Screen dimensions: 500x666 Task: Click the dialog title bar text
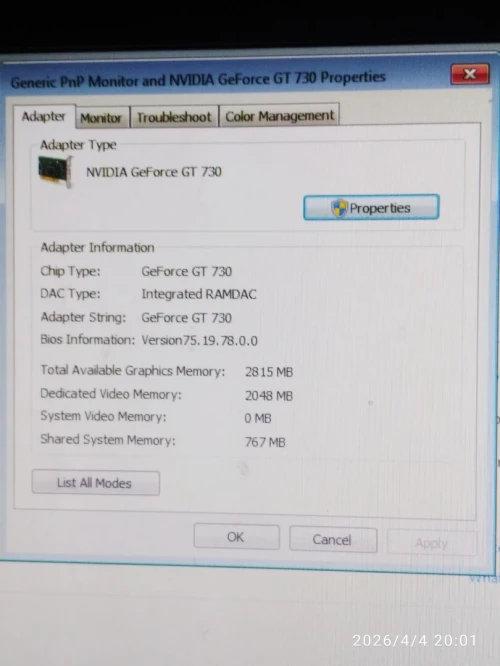pyautogui.click(x=198, y=79)
